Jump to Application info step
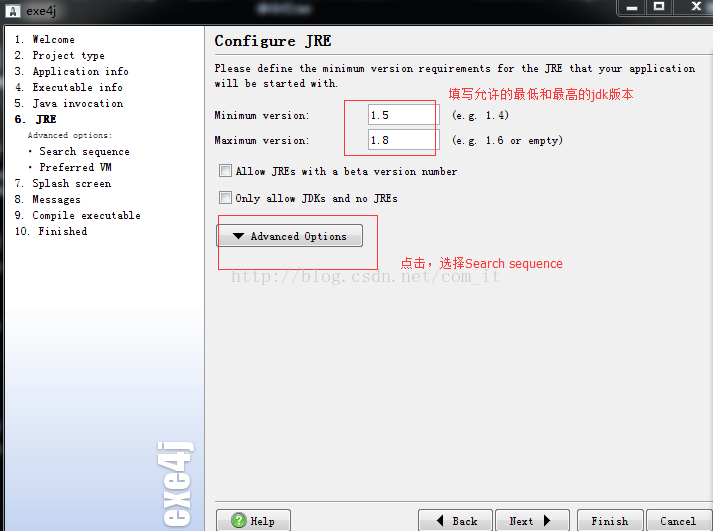The image size is (713, 531). pos(80,71)
